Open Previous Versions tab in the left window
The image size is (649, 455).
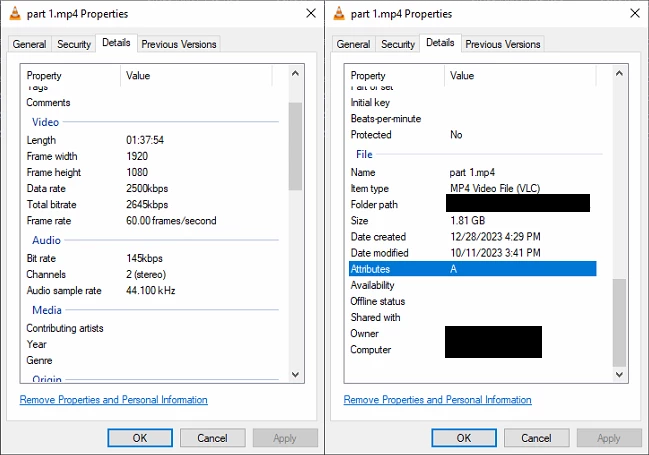coord(179,44)
